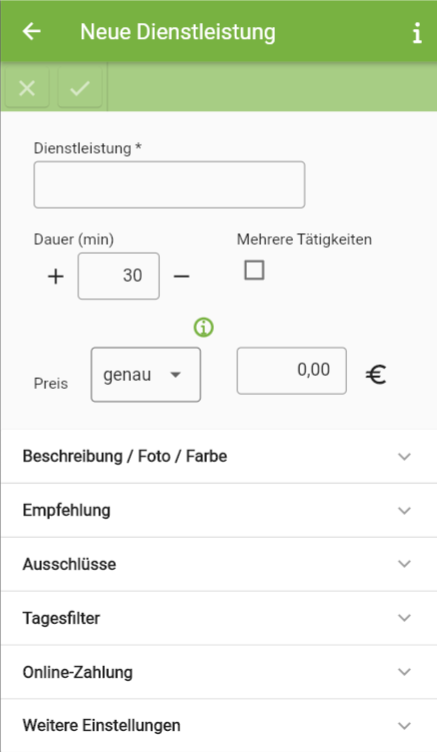Open the info icon in header
Viewport: 437px width, 752px height.
[417, 33]
